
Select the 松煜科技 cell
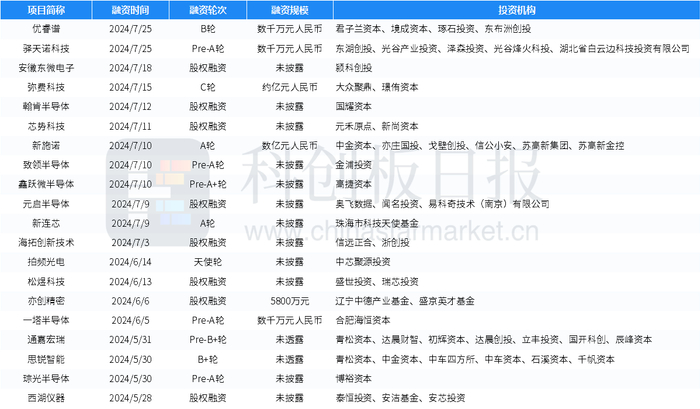click(x=46, y=282)
